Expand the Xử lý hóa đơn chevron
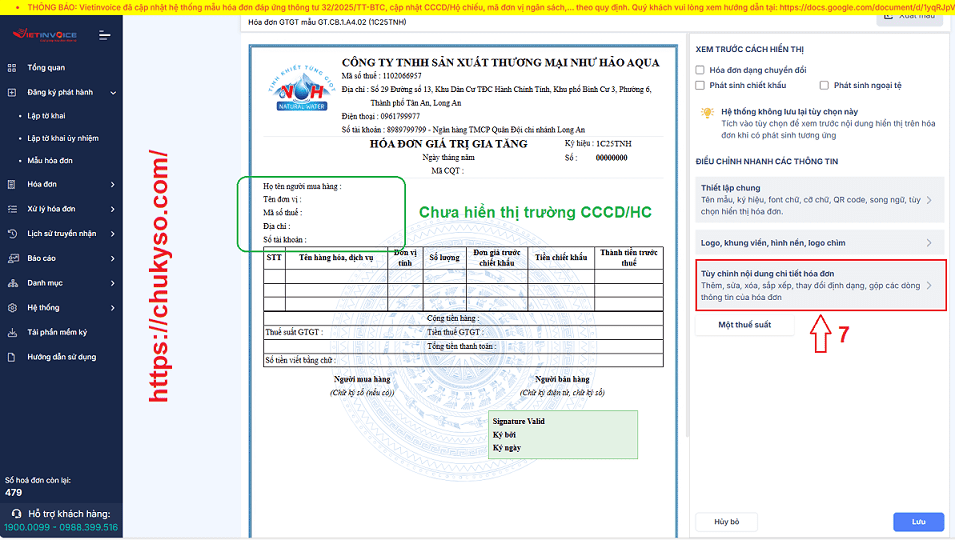This screenshot has width=955, height=540. click(113, 209)
